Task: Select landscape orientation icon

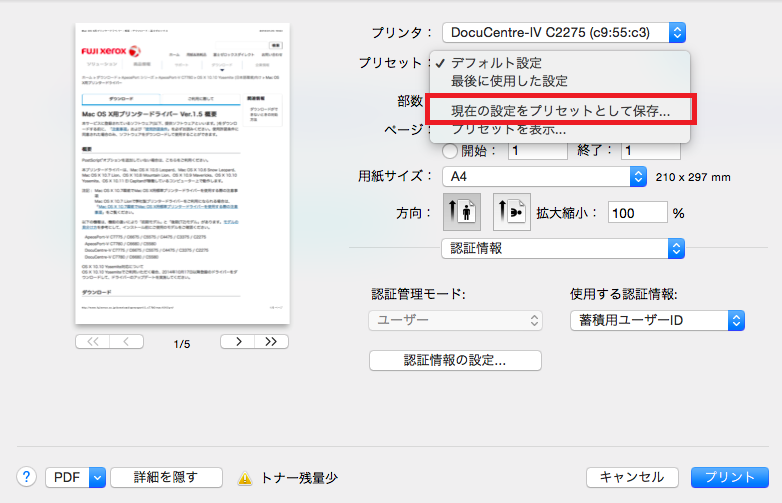Action: point(511,213)
